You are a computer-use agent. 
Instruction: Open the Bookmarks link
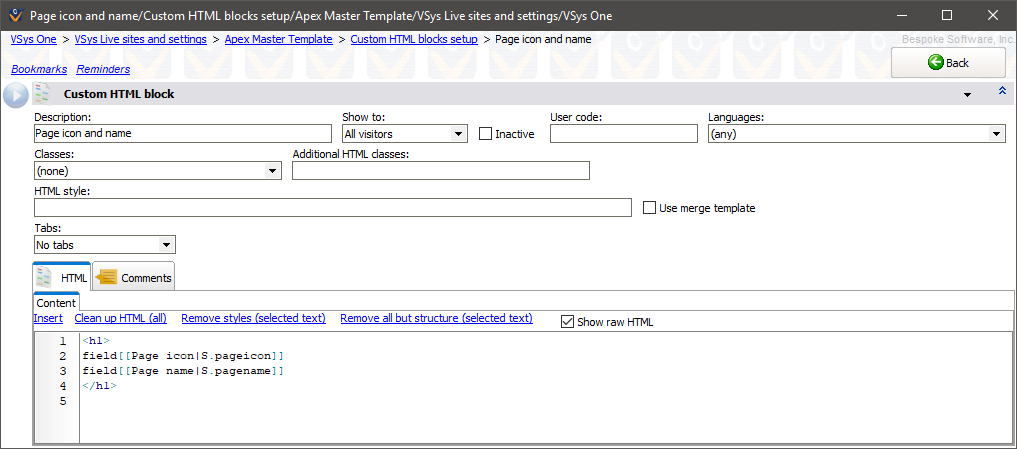pos(38,69)
